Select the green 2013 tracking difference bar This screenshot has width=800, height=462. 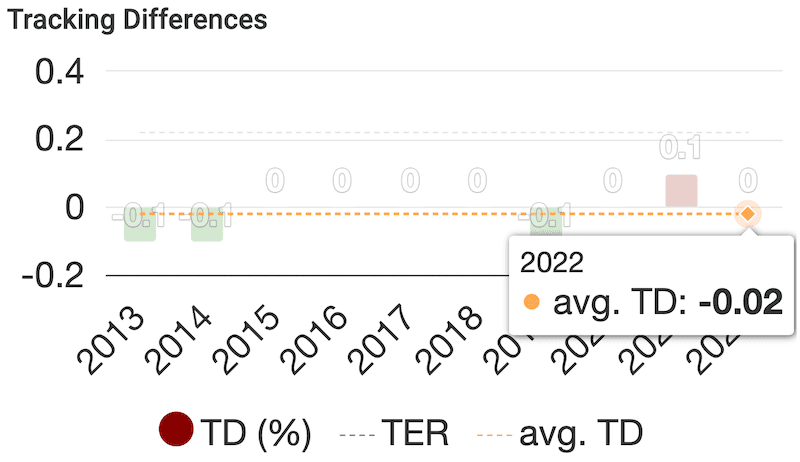(x=140, y=224)
